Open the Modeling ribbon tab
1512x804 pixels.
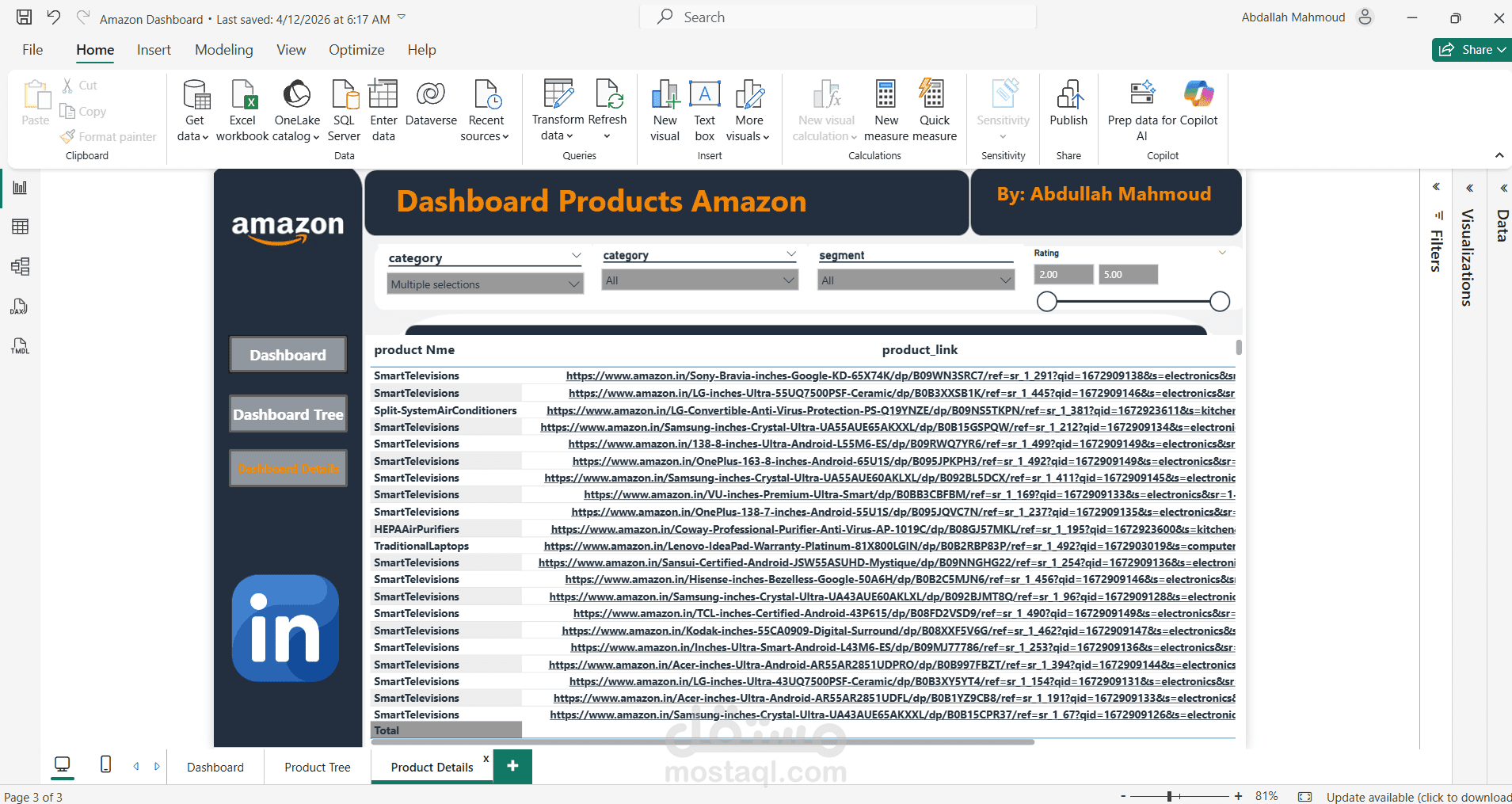click(x=224, y=50)
